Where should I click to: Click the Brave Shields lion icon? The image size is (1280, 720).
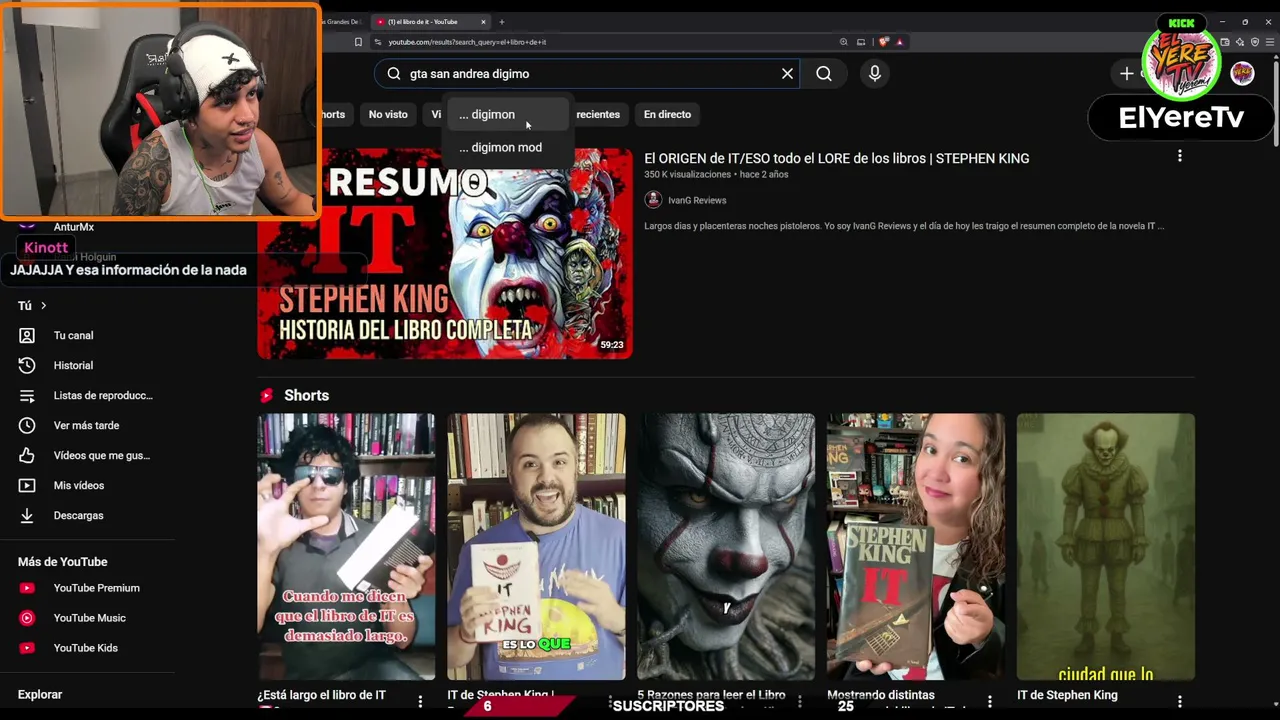883,42
